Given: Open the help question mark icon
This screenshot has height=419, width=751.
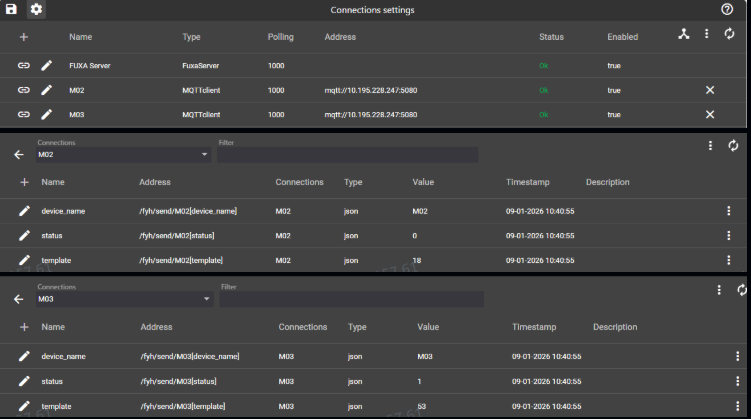Looking at the screenshot, I should click(727, 9).
